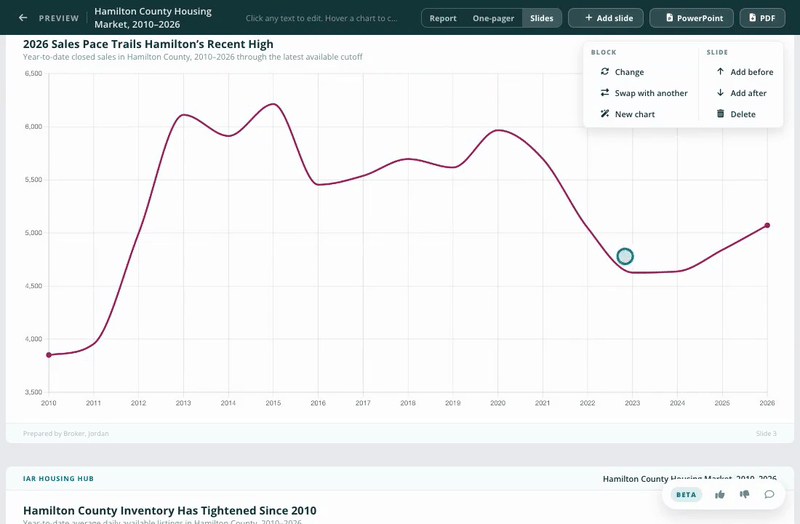
Task: Click the Change refresh icon
Action: pyautogui.click(x=605, y=71)
